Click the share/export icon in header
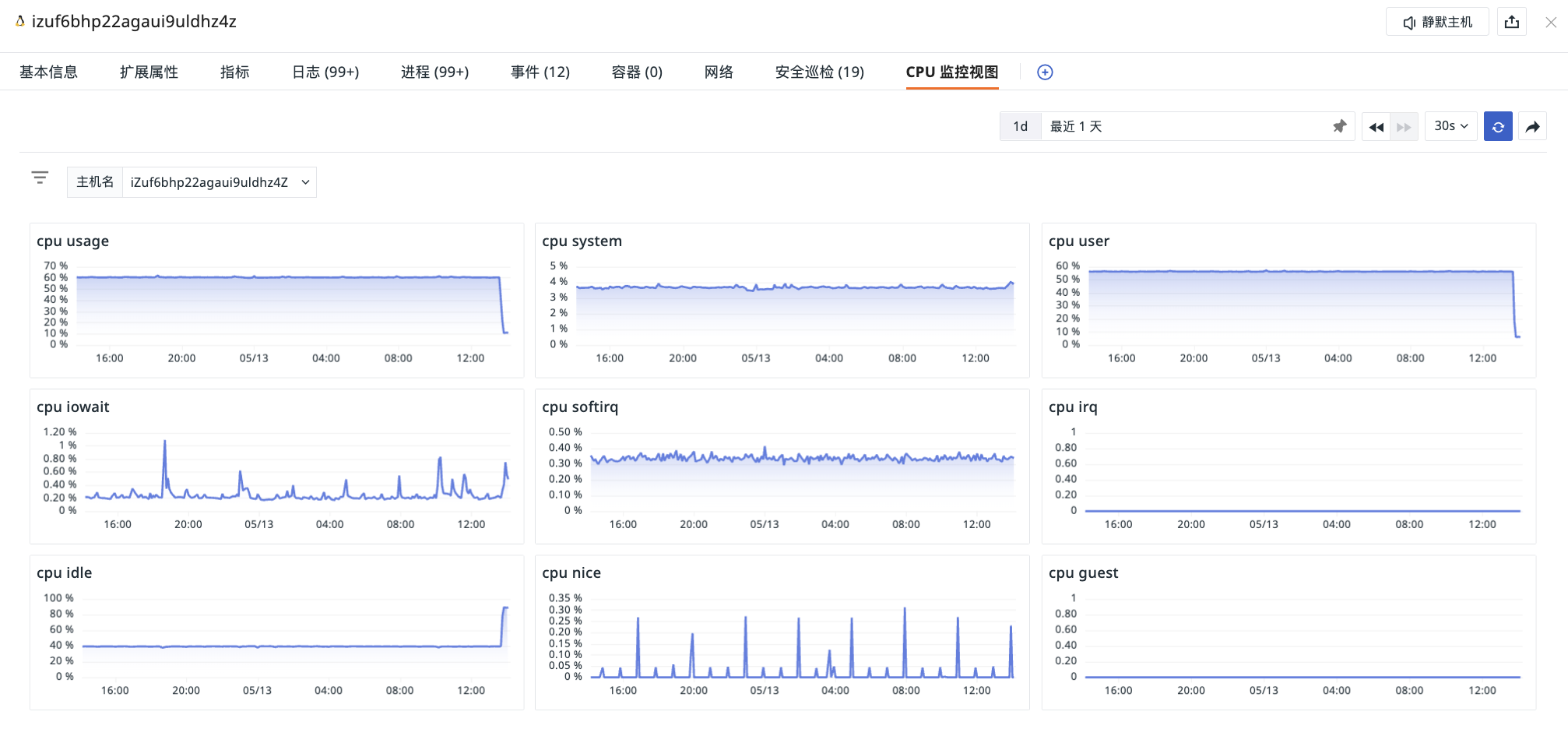The height and width of the screenshot is (743, 1568). point(1512,22)
